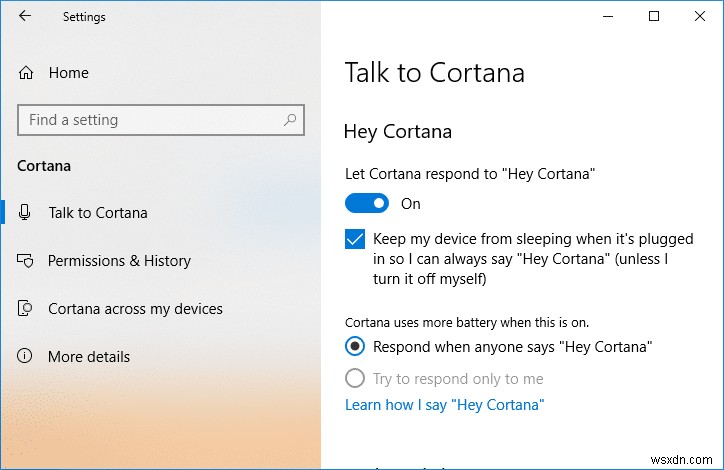Click Let Cortana respond to "Hey Cortana" label
Viewport: 724px width, 470px height.
[470, 174]
